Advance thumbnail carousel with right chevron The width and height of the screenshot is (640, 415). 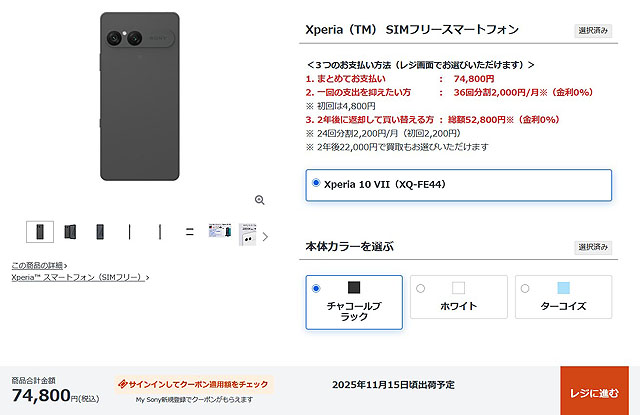265,237
